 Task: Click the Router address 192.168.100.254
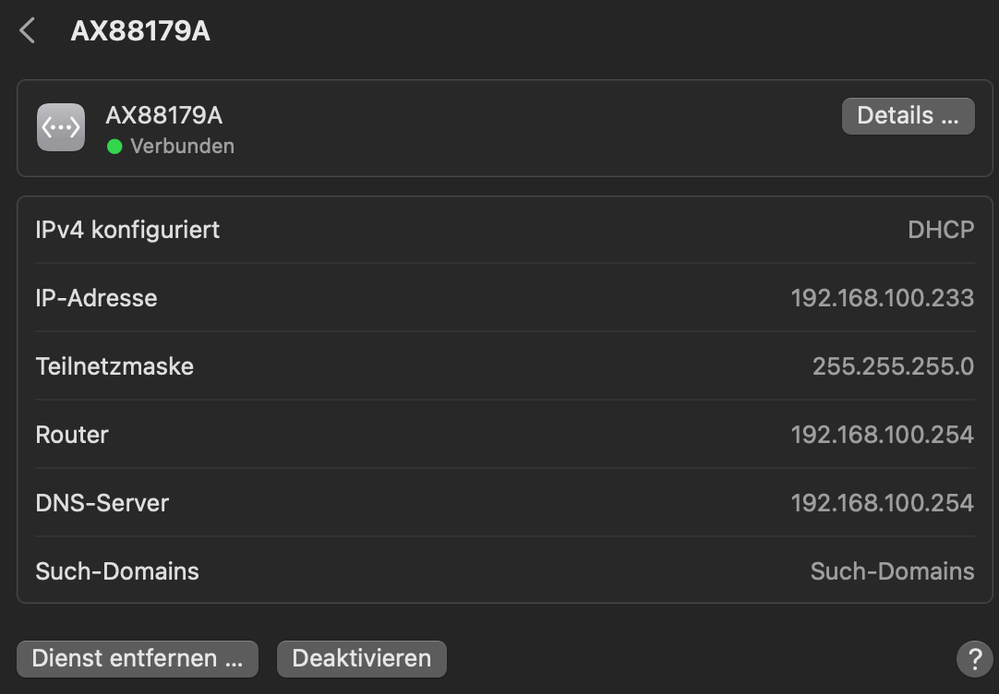pyautogui.click(x=882, y=435)
